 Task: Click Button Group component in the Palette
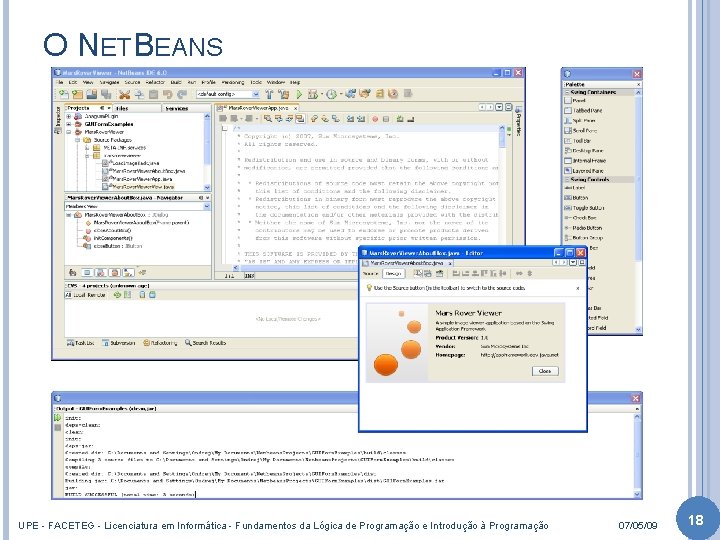tap(583, 238)
